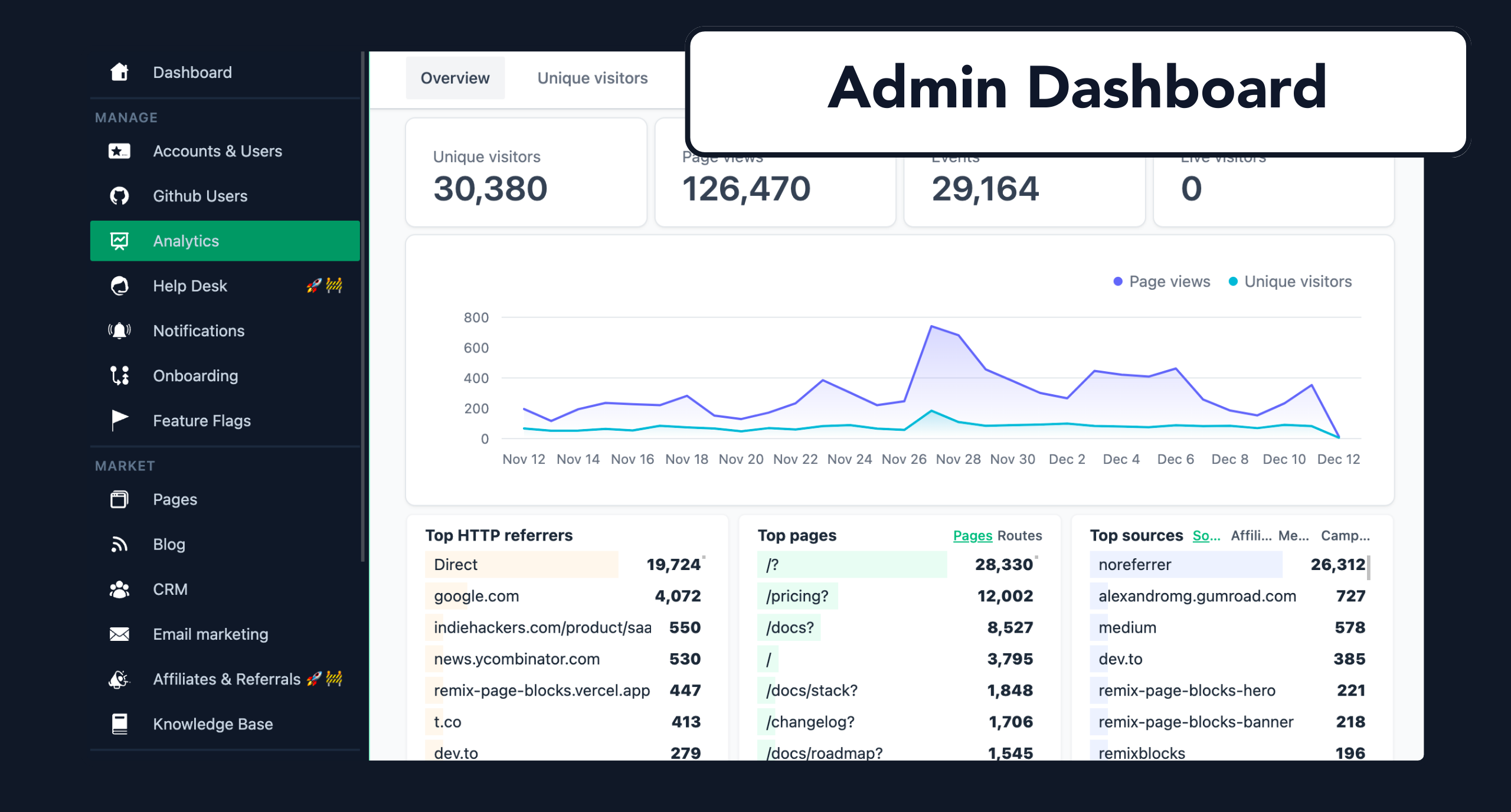
Task: Click the Accounts & Users star icon
Action: (119, 151)
